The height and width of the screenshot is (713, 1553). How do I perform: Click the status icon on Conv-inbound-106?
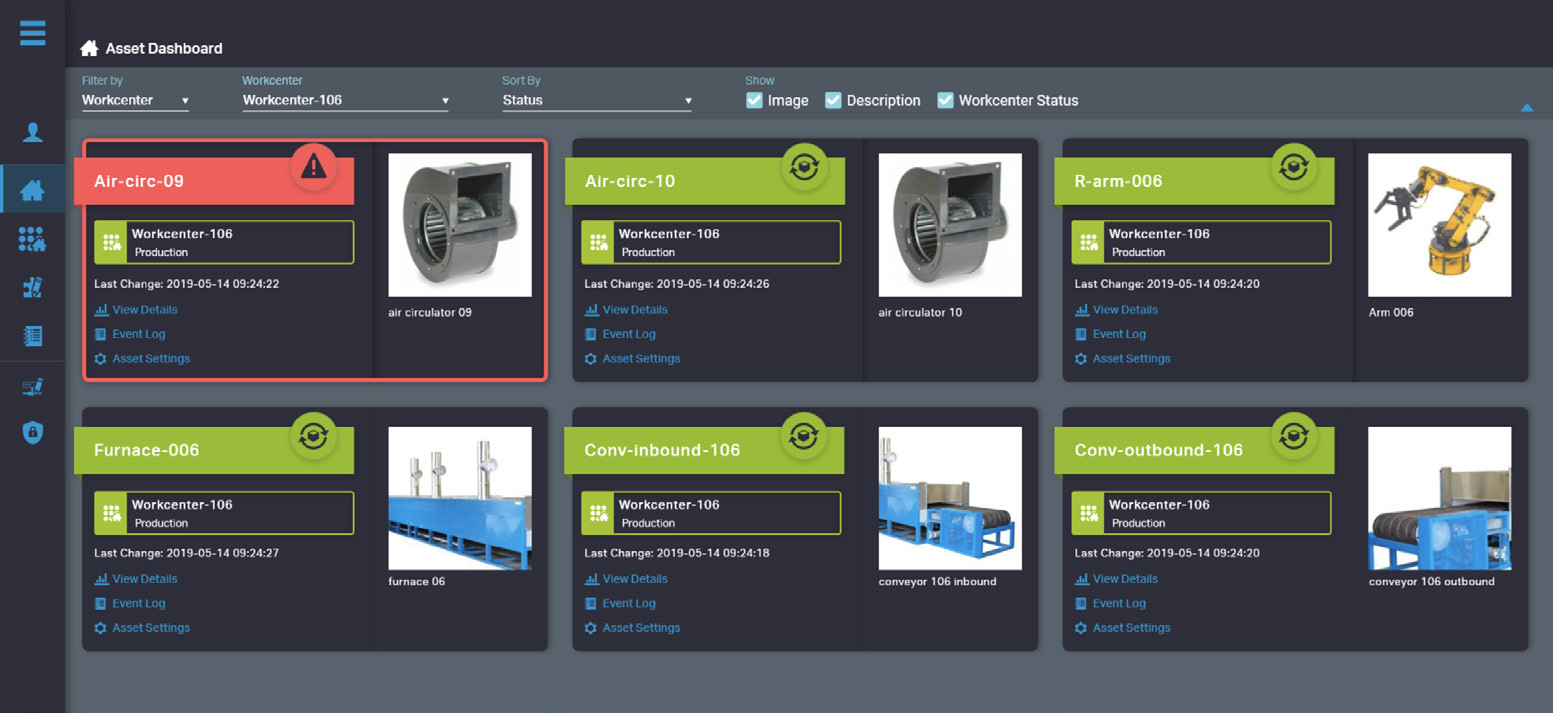point(804,437)
